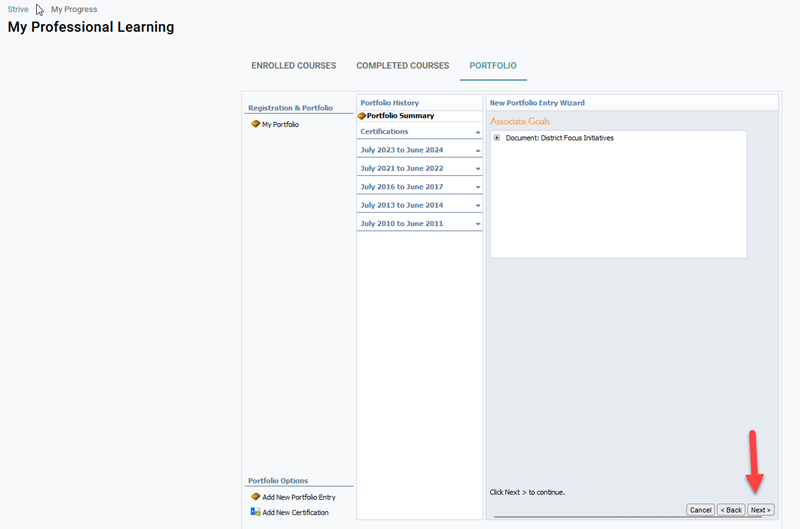The width and height of the screenshot is (800, 529).
Task: Cancel the New Portfolio Entry Wizard
Action: pos(700,510)
